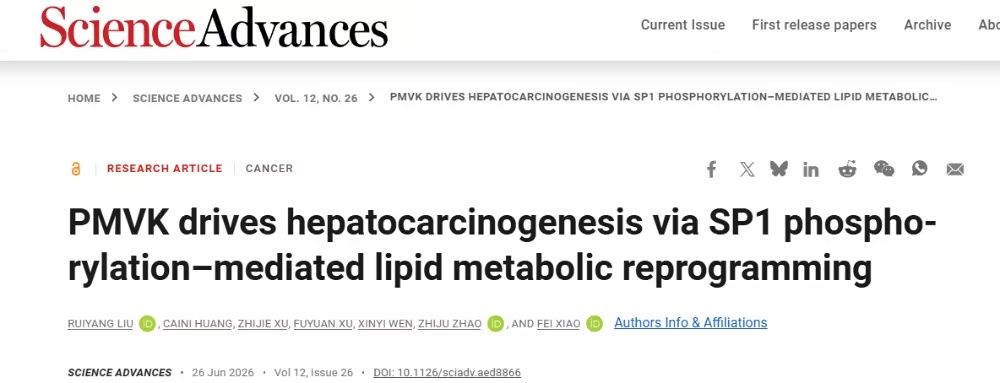Open Authors Info & Affiliations link

pyautogui.click(x=691, y=322)
